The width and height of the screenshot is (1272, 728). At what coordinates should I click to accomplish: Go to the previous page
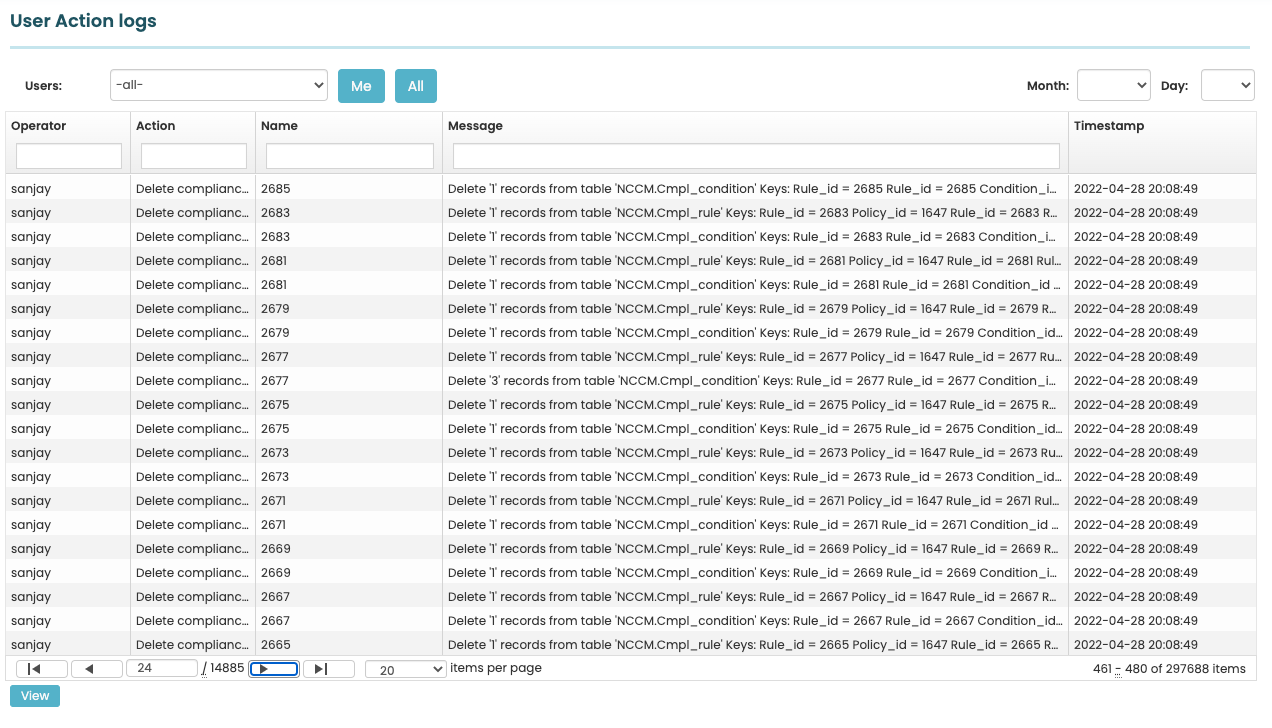tap(97, 668)
